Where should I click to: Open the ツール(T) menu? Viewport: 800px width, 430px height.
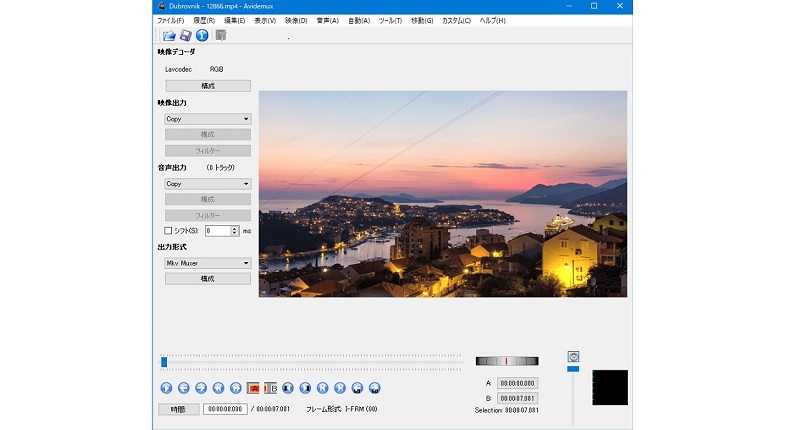pyautogui.click(x=391, y=20)
